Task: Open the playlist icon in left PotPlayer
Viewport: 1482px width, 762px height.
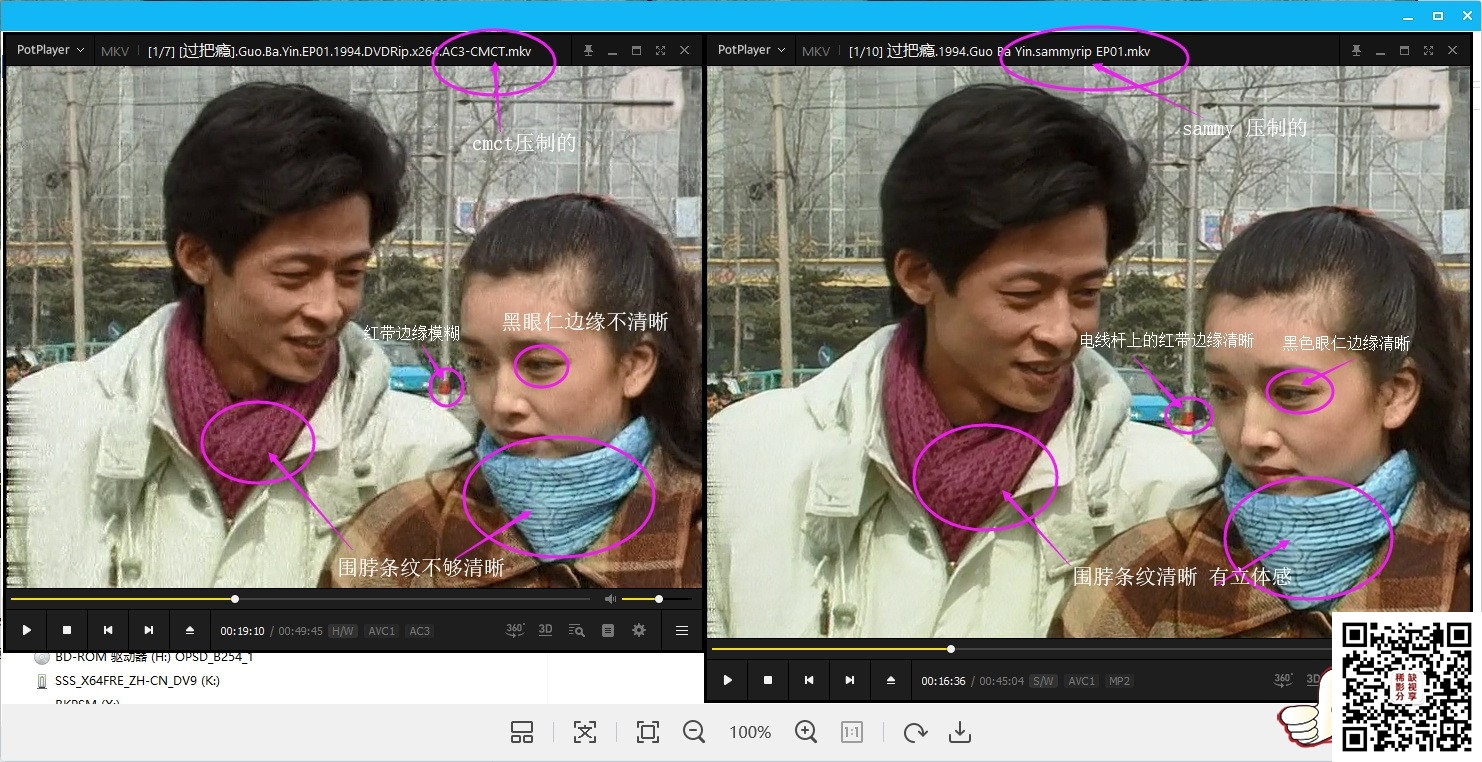Action: 608,630
